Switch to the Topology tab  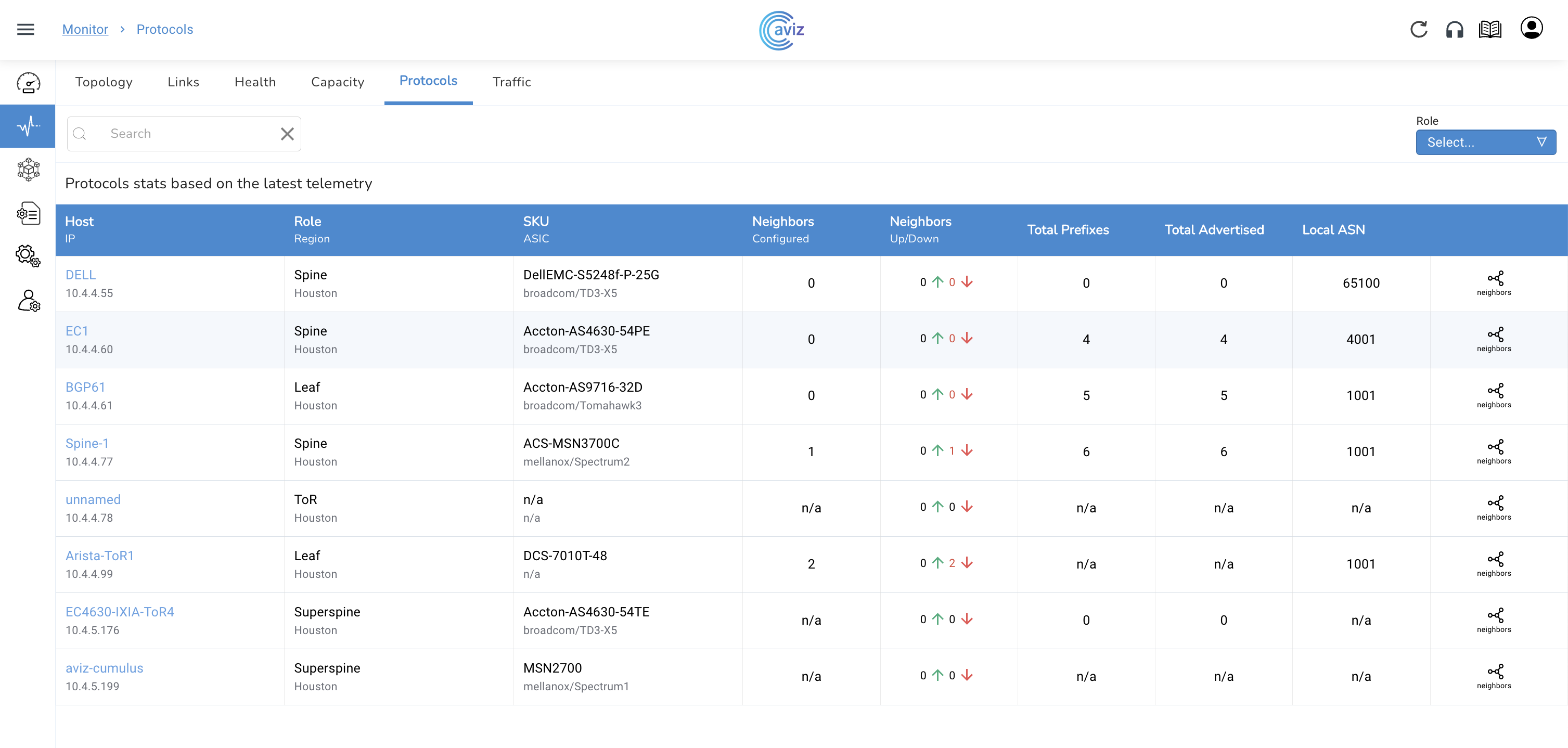(104, 82)
